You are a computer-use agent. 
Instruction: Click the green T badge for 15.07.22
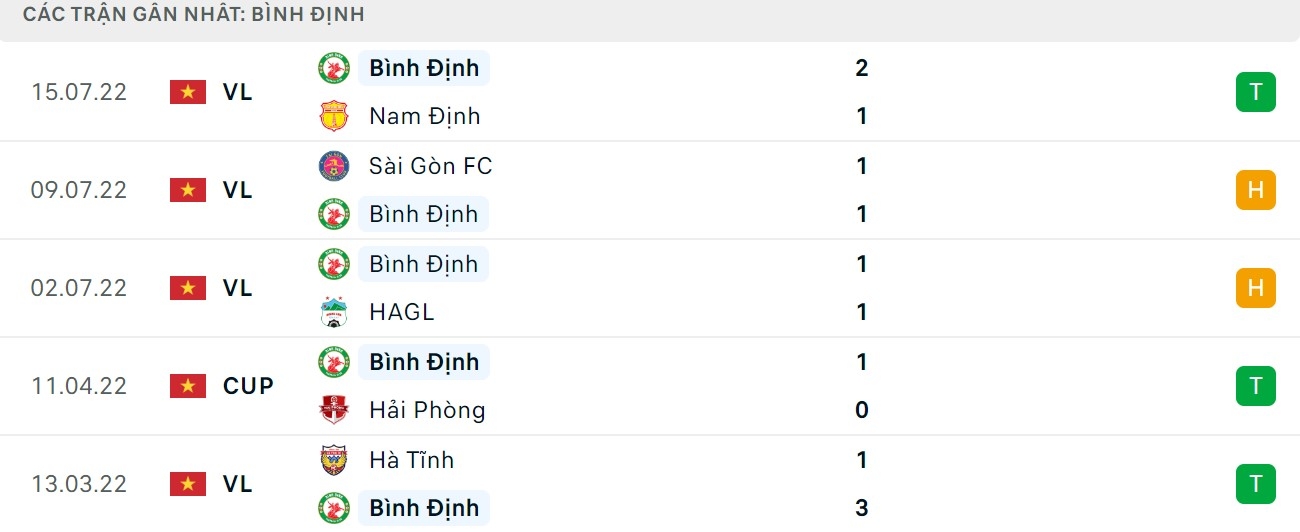pyautogui.click(x=1255, y=92)
